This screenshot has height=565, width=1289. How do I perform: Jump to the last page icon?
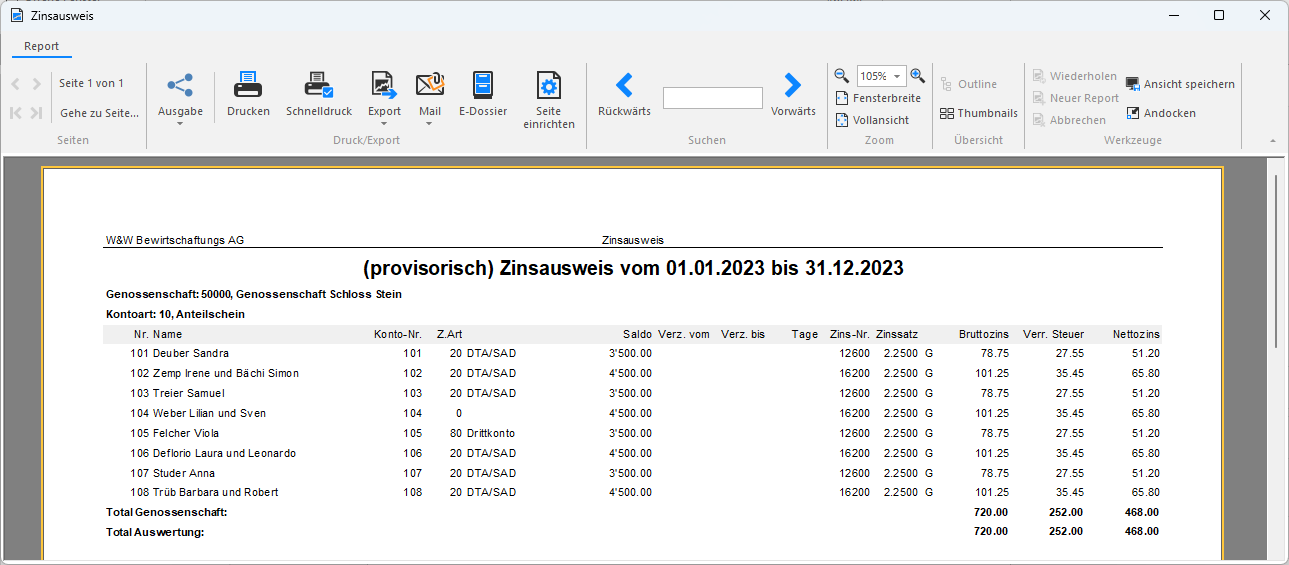point(37,113)
